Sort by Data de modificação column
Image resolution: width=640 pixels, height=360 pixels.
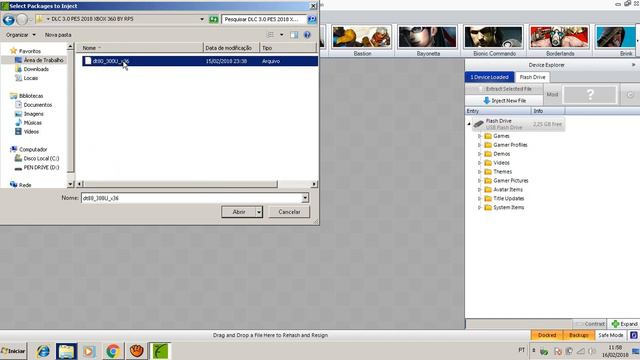(x=231, y=48)
